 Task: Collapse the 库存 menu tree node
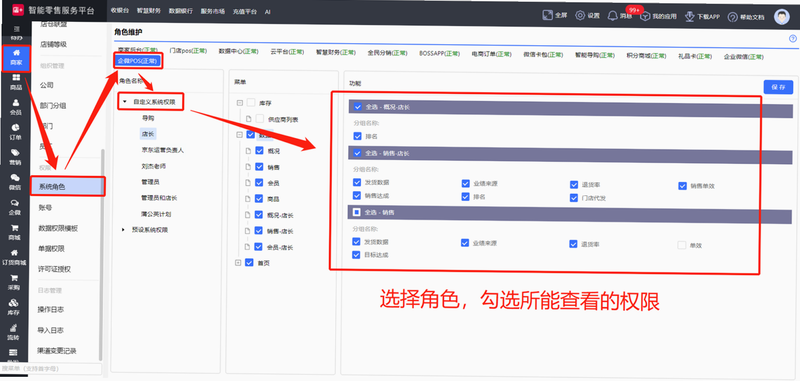click(x=239, y=103)
